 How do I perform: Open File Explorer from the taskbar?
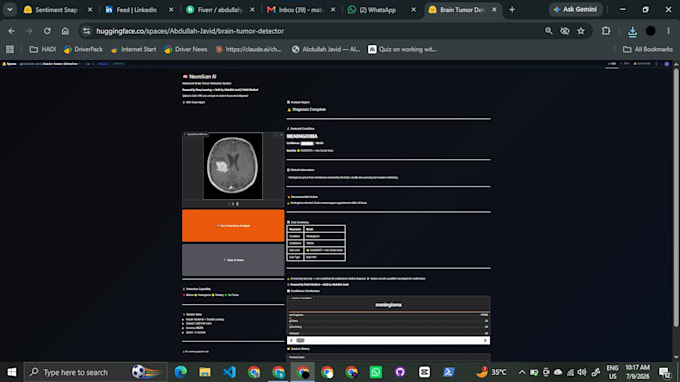pos(205,372)
